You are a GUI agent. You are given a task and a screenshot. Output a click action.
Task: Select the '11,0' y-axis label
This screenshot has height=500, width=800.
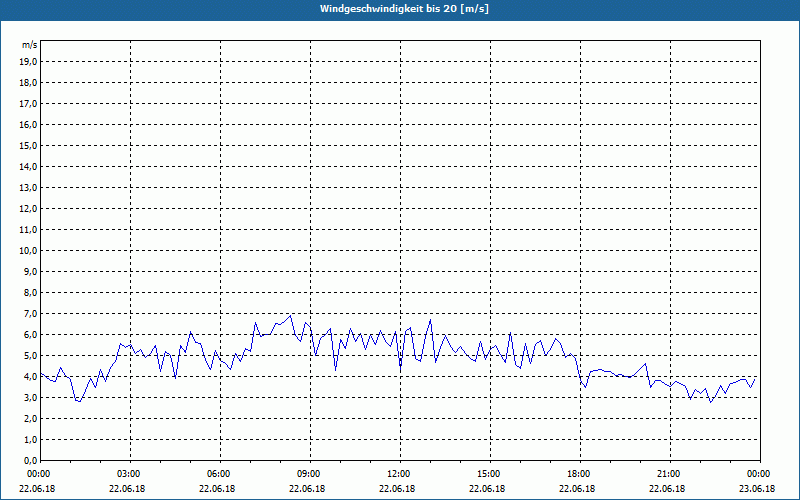28,230
